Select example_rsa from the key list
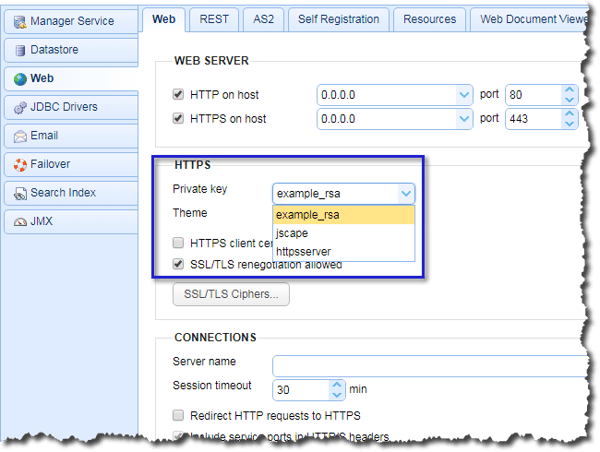The width and height of the screenshot is (600, 452). pos(344,215)
